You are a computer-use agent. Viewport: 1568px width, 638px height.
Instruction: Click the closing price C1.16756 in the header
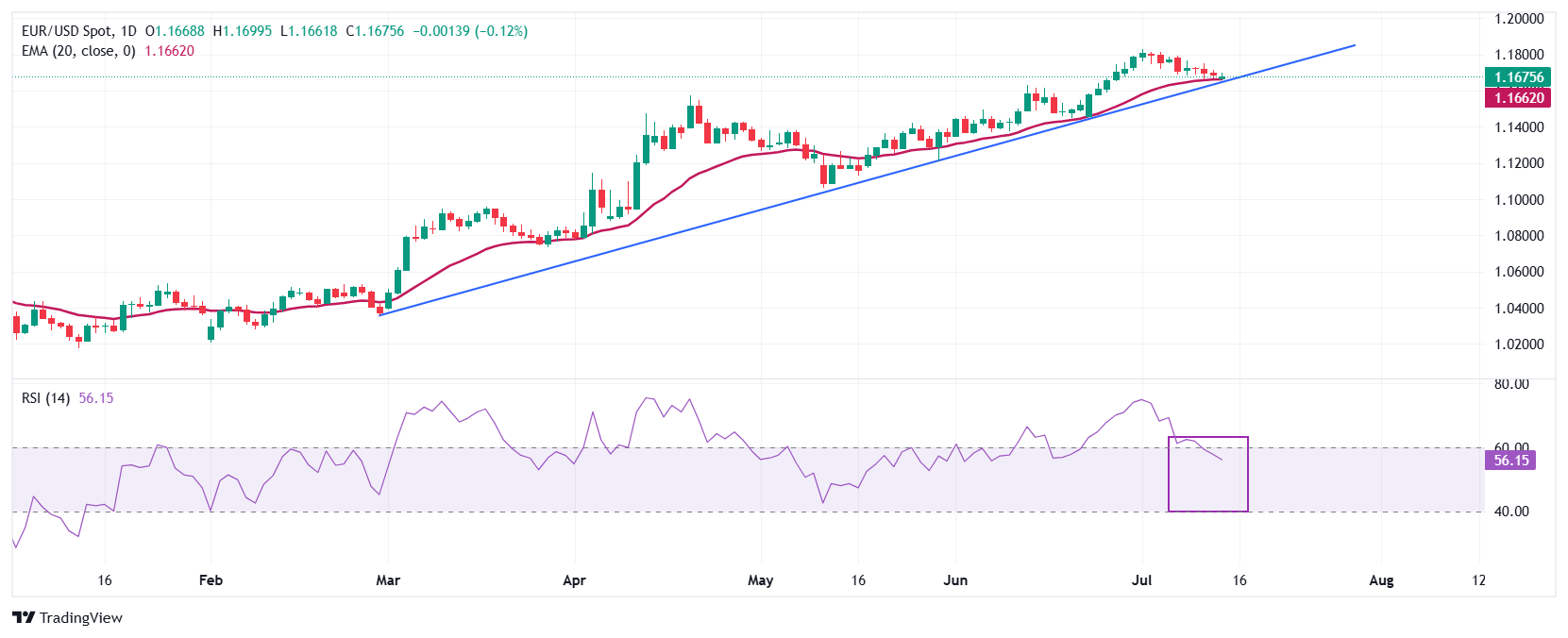point(375,31)
